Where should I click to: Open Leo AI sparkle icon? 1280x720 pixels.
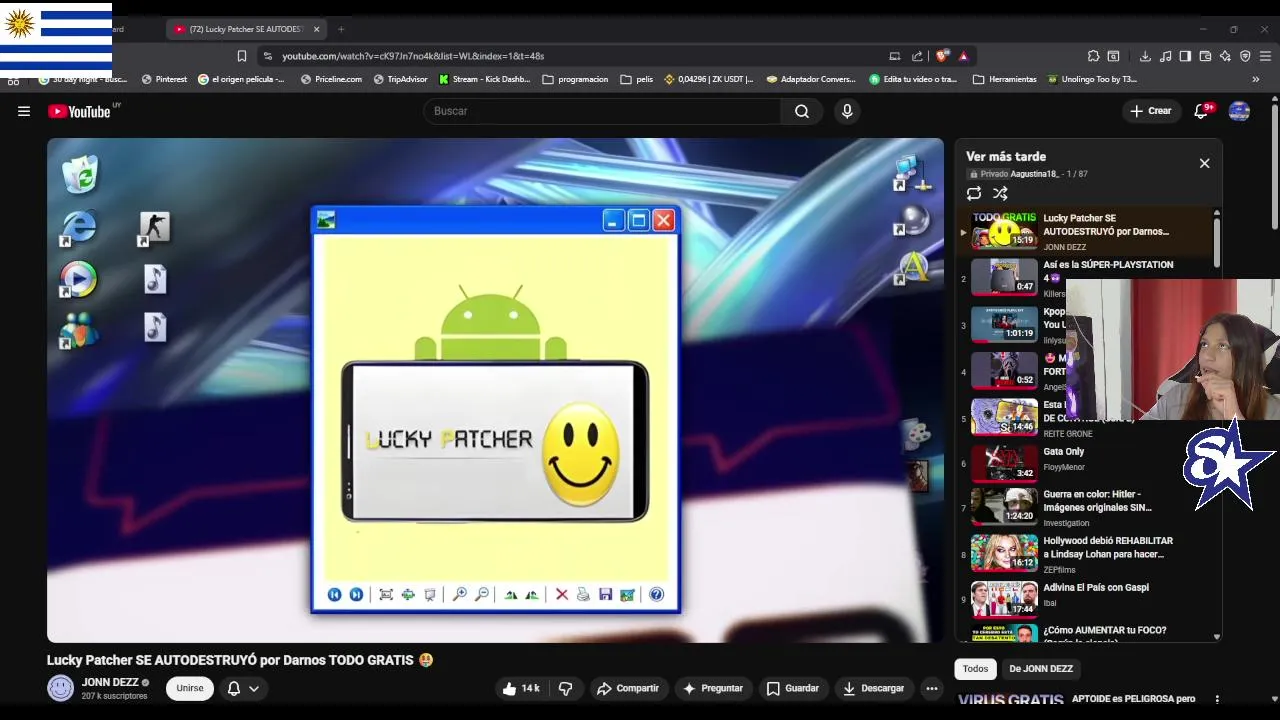pyautogui.click(x=1225, y=56)
